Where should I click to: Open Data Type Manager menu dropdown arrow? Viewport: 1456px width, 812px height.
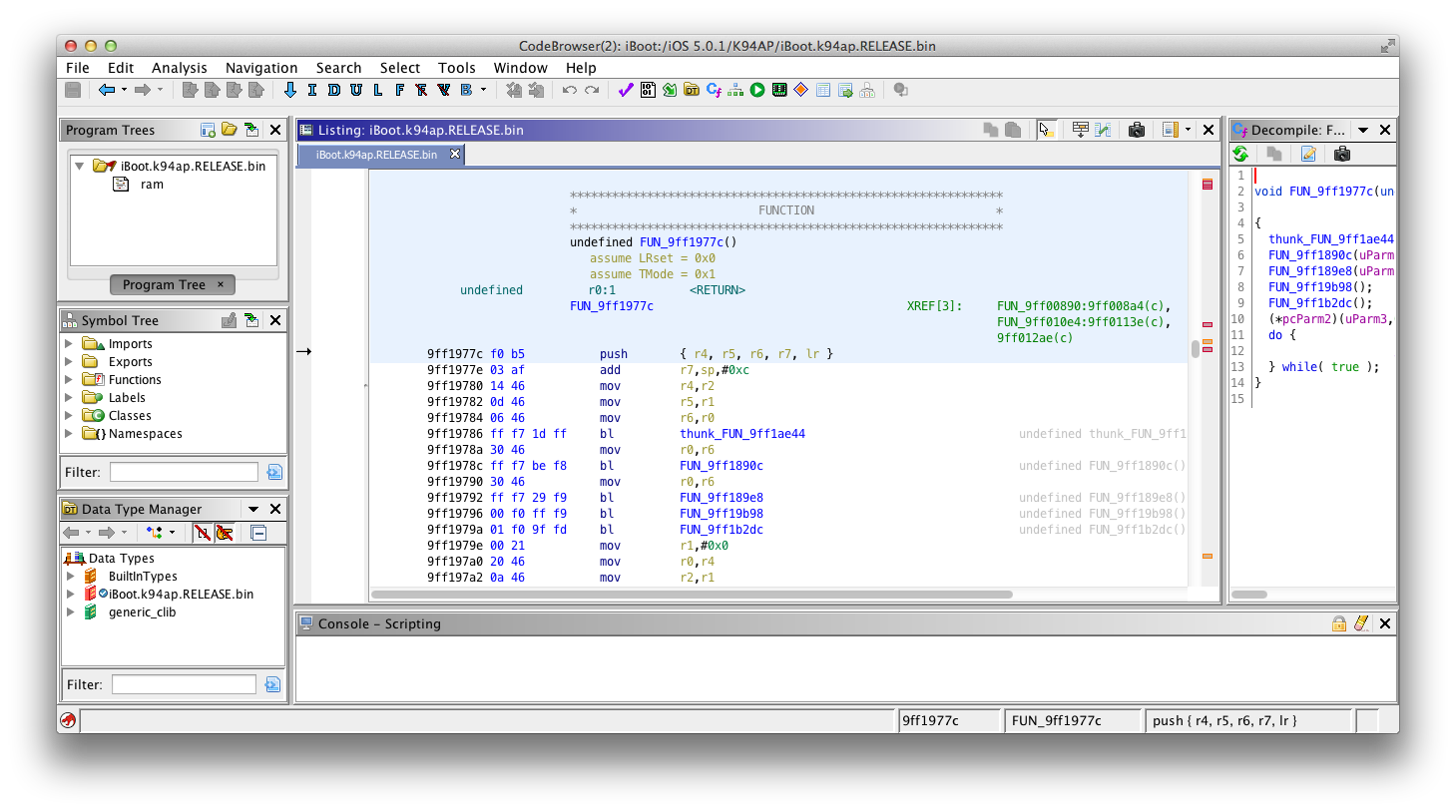(x=253, y=509)
